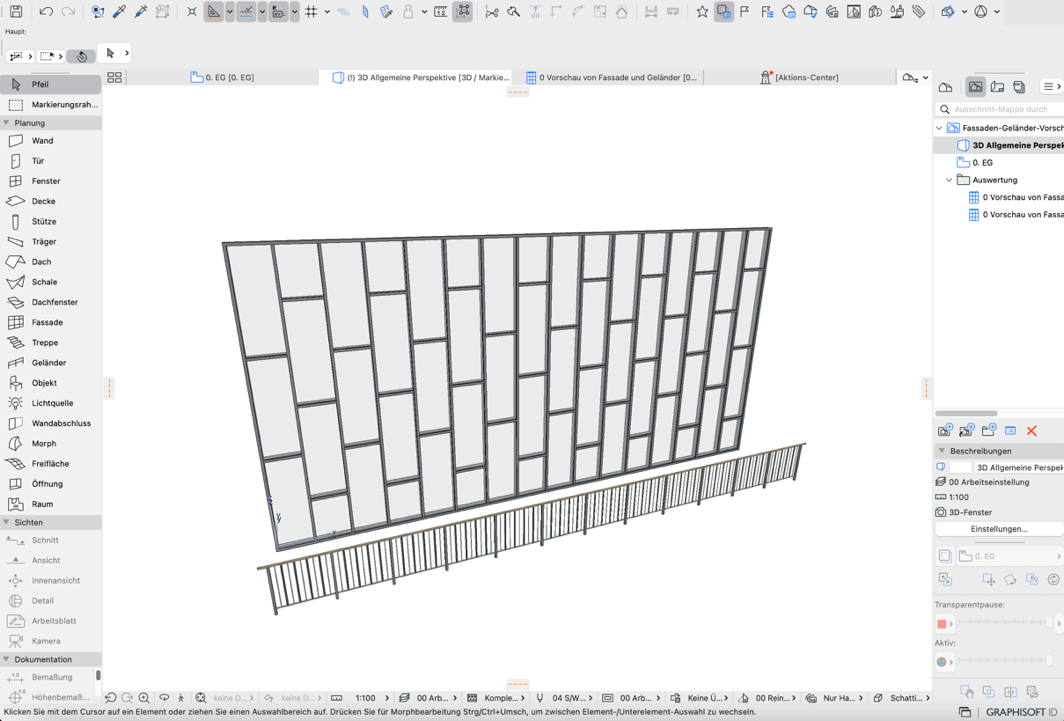Click the price tag icon in toolbar

coord(919,12)
